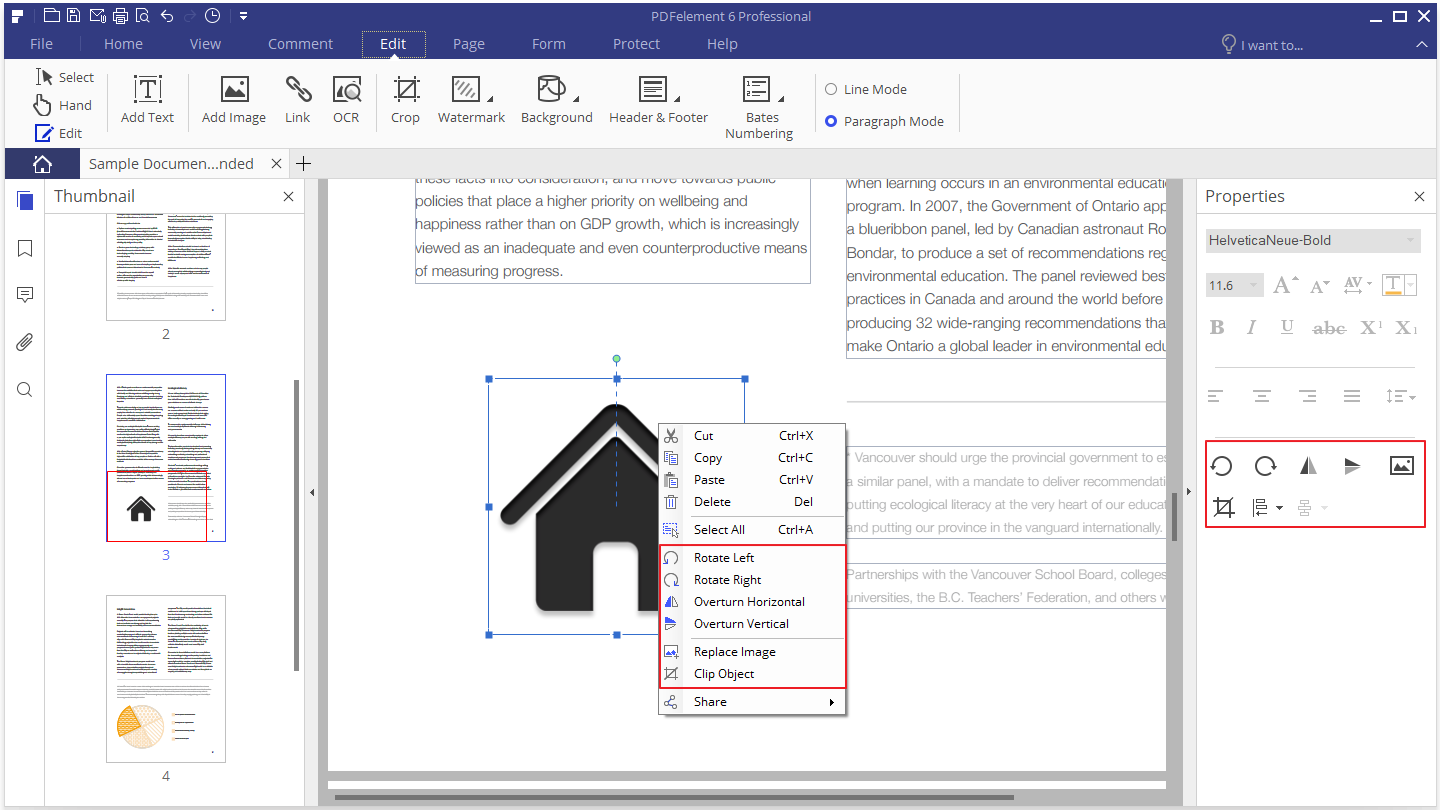The width and height of the screenshot is (1440, 810).
Task: Run the OCR tool
Action: click(x=346, y=100)
